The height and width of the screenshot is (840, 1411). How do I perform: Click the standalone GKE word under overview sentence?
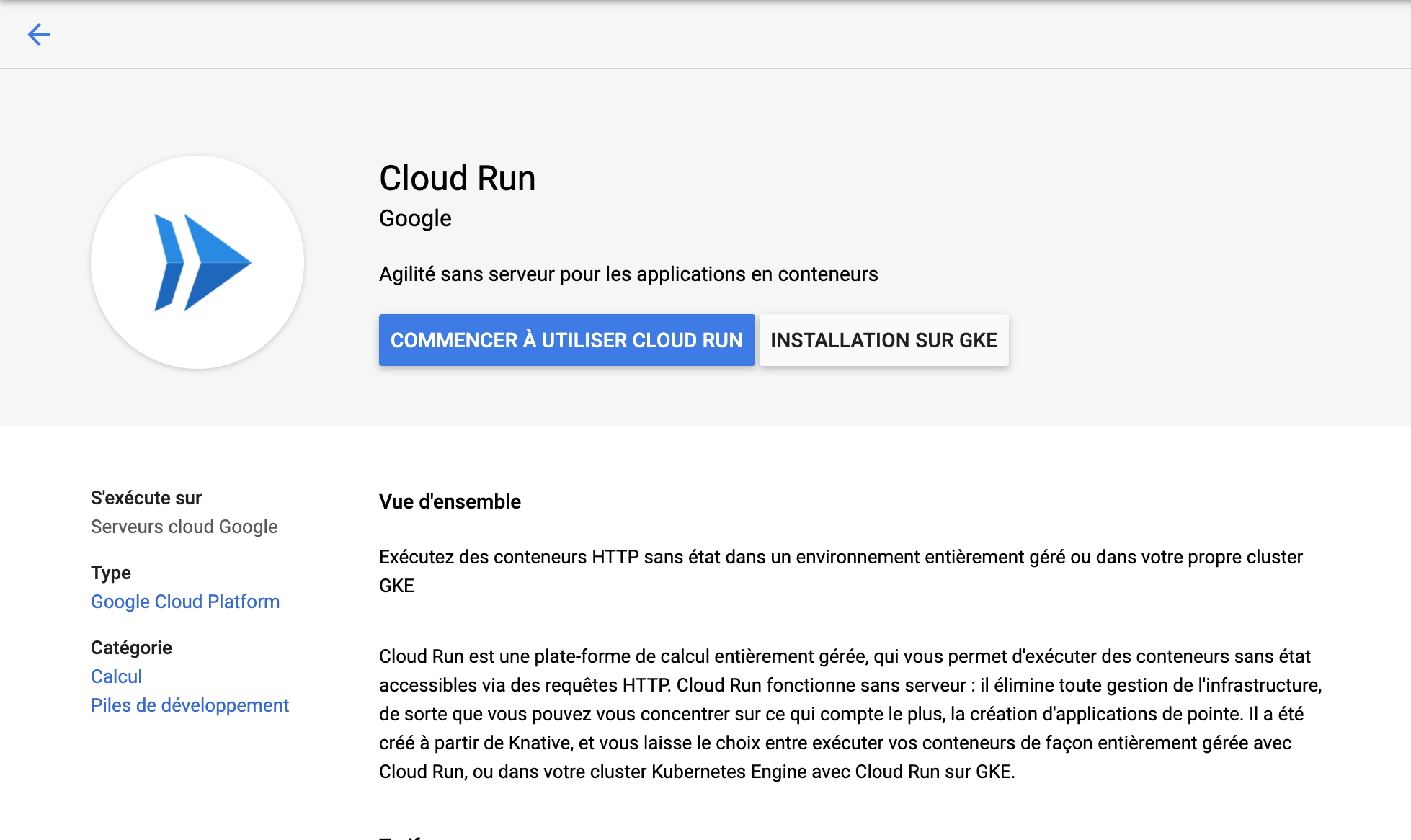[x=396, y=586]
